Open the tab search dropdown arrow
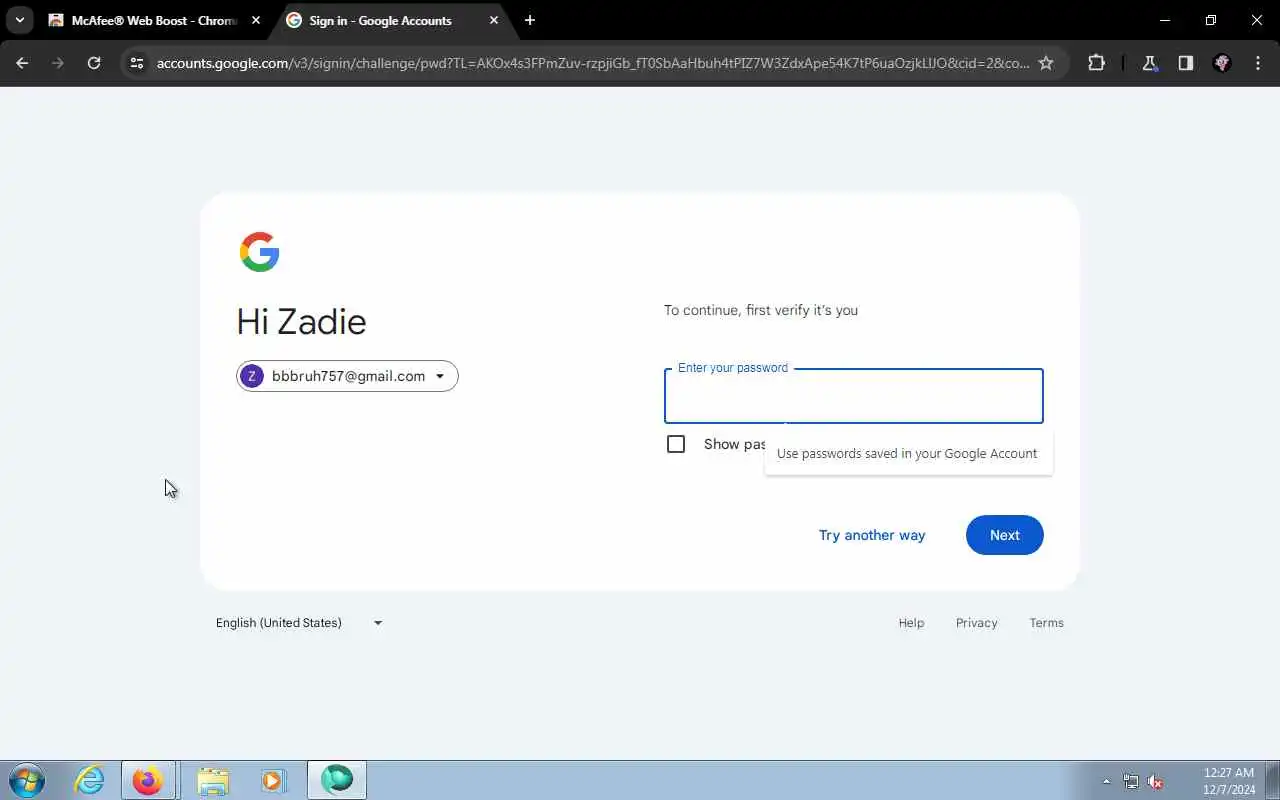The height and width of the screenshot is (800, 1280). point(19,20)
